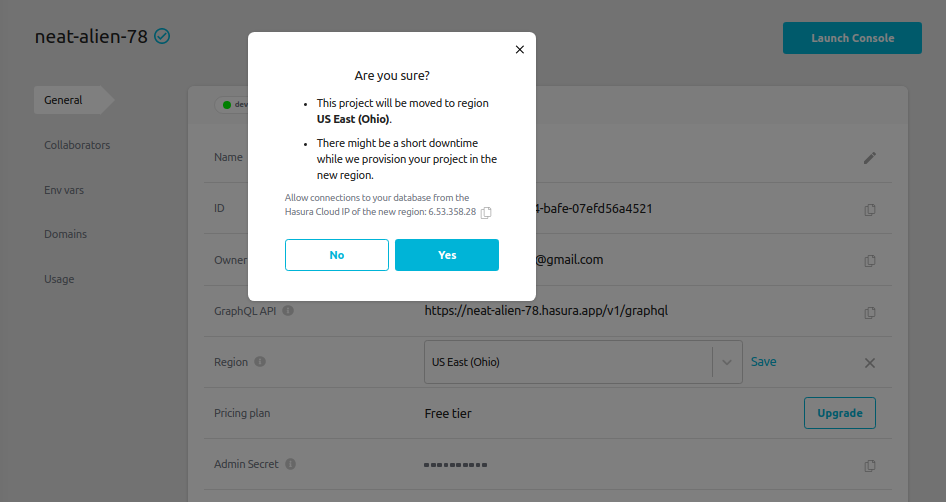Image resolution: width=946 pixels, height=502 pixels.
Task: Open the Collaborators tab
Action: (77, 145)
